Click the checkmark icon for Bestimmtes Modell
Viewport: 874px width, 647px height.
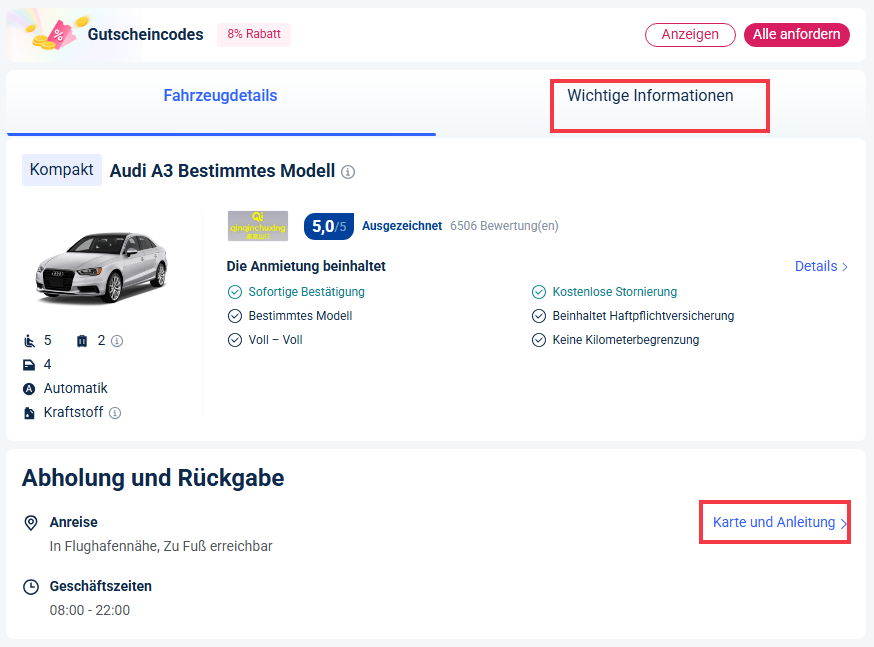pos(235,316)
